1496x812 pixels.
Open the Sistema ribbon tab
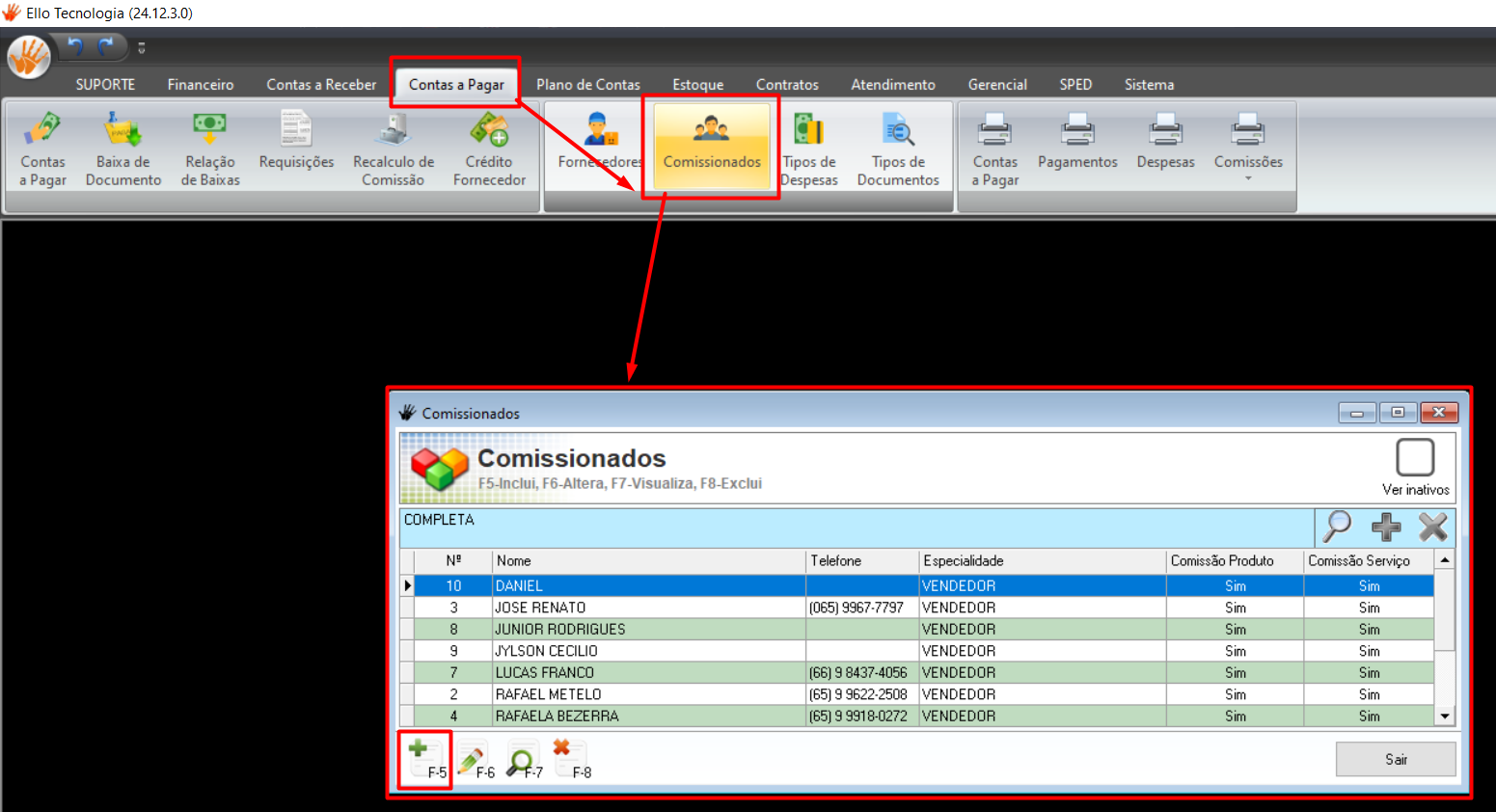click(x=1149, y=85)
